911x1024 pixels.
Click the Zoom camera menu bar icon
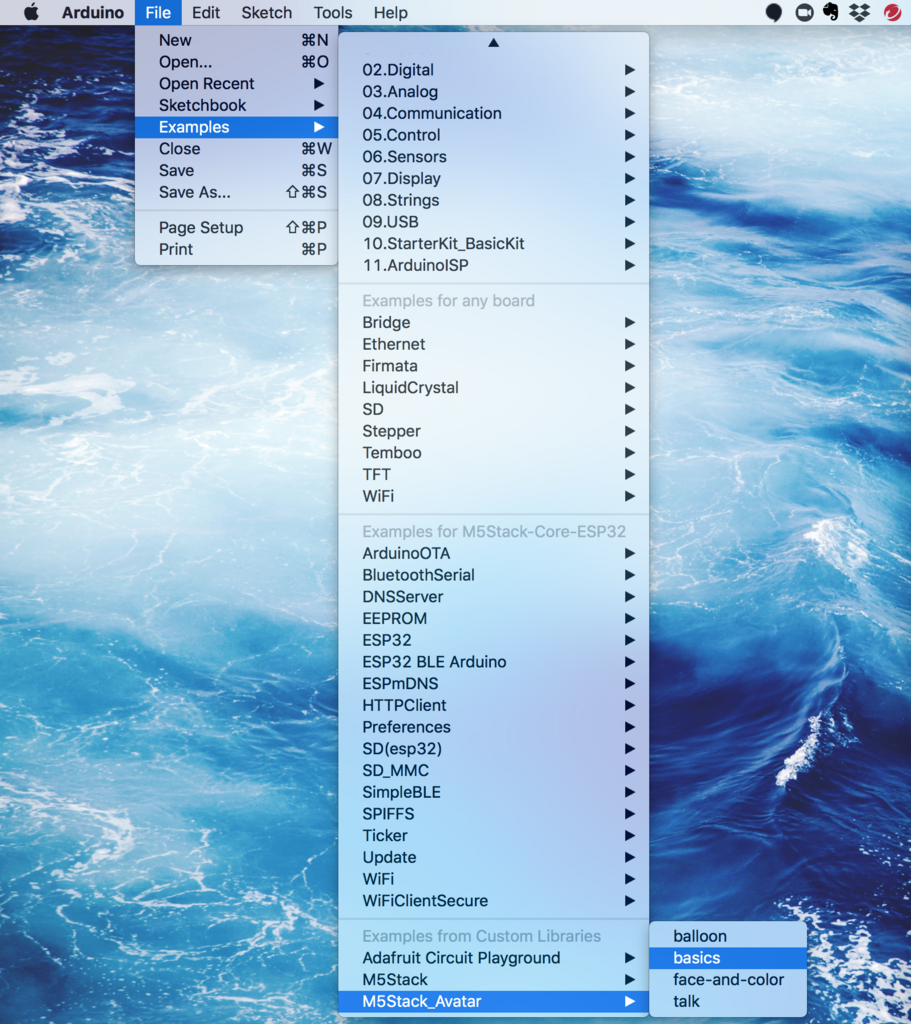click(x=805, y=12)
